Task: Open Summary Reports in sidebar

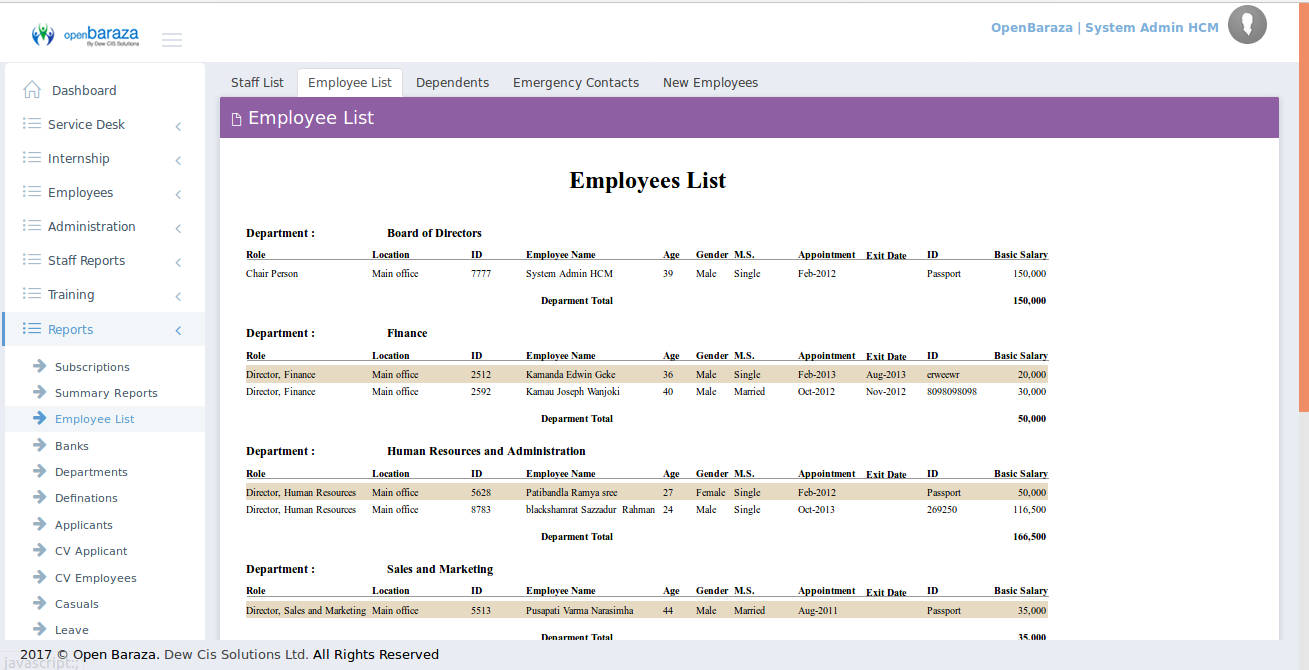Action: (x=106, y=393)
